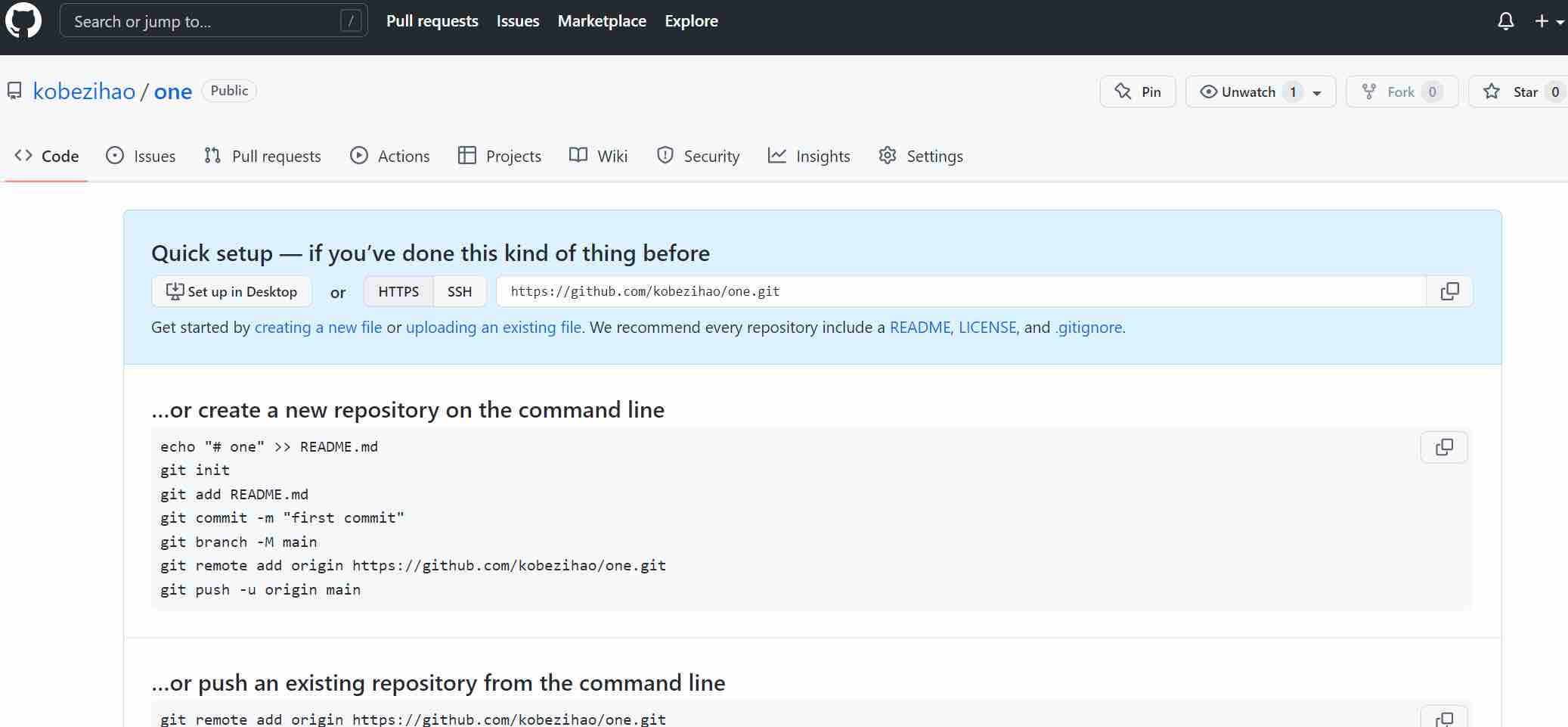
Task: Focus the Search or jump to field
Action: tap(204, 21)
